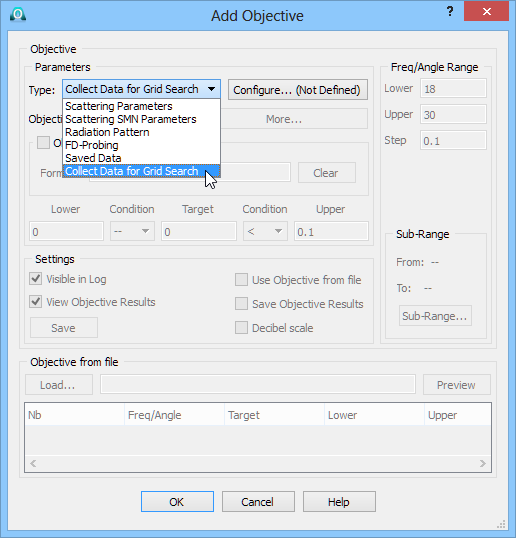
Task: Toggle Visible in Log checkbox
Action: point(36,279)
